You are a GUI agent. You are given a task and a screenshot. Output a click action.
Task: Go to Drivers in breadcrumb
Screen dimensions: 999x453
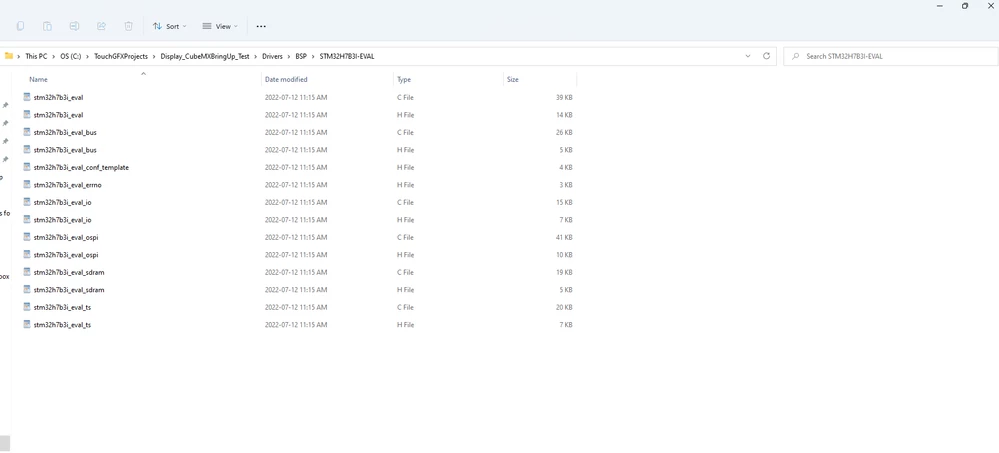[x=273, y=56]
